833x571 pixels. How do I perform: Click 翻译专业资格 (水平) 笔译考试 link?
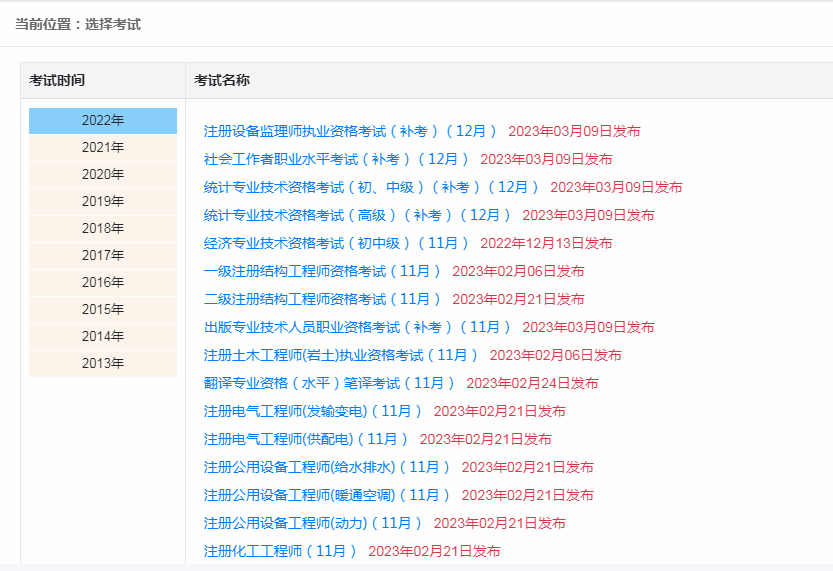pyautogui.click(x=329, y=383)
